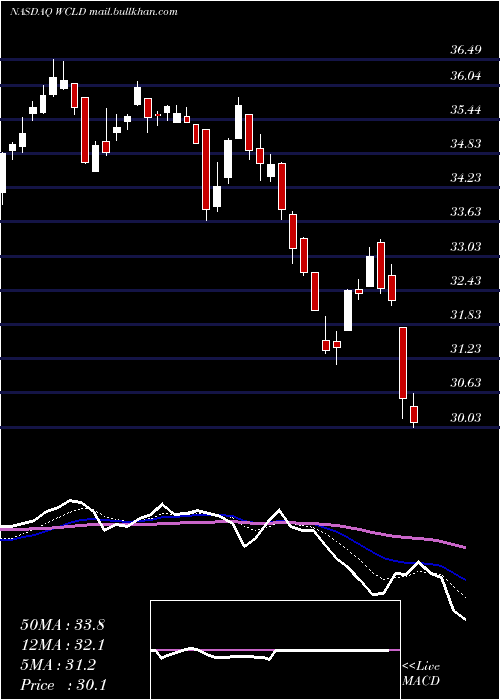Click the NASDAQ WCLD chart title text
This screenshot has height=700, width=500.
pos(94,12)
